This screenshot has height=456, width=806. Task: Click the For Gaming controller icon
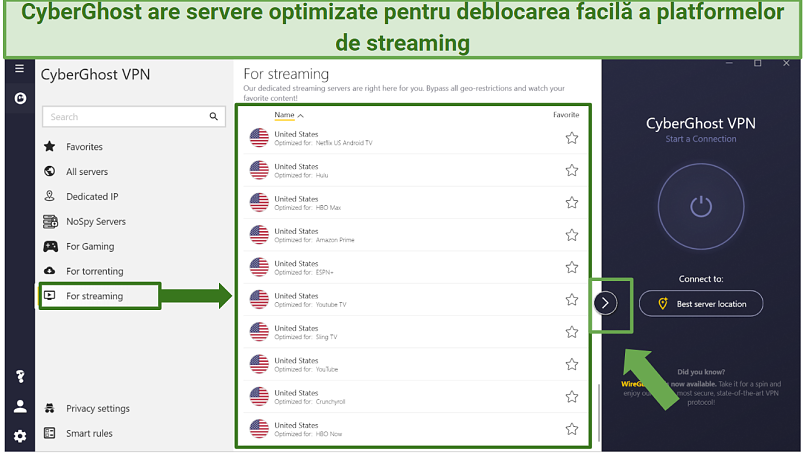click(x=50, y=246)
